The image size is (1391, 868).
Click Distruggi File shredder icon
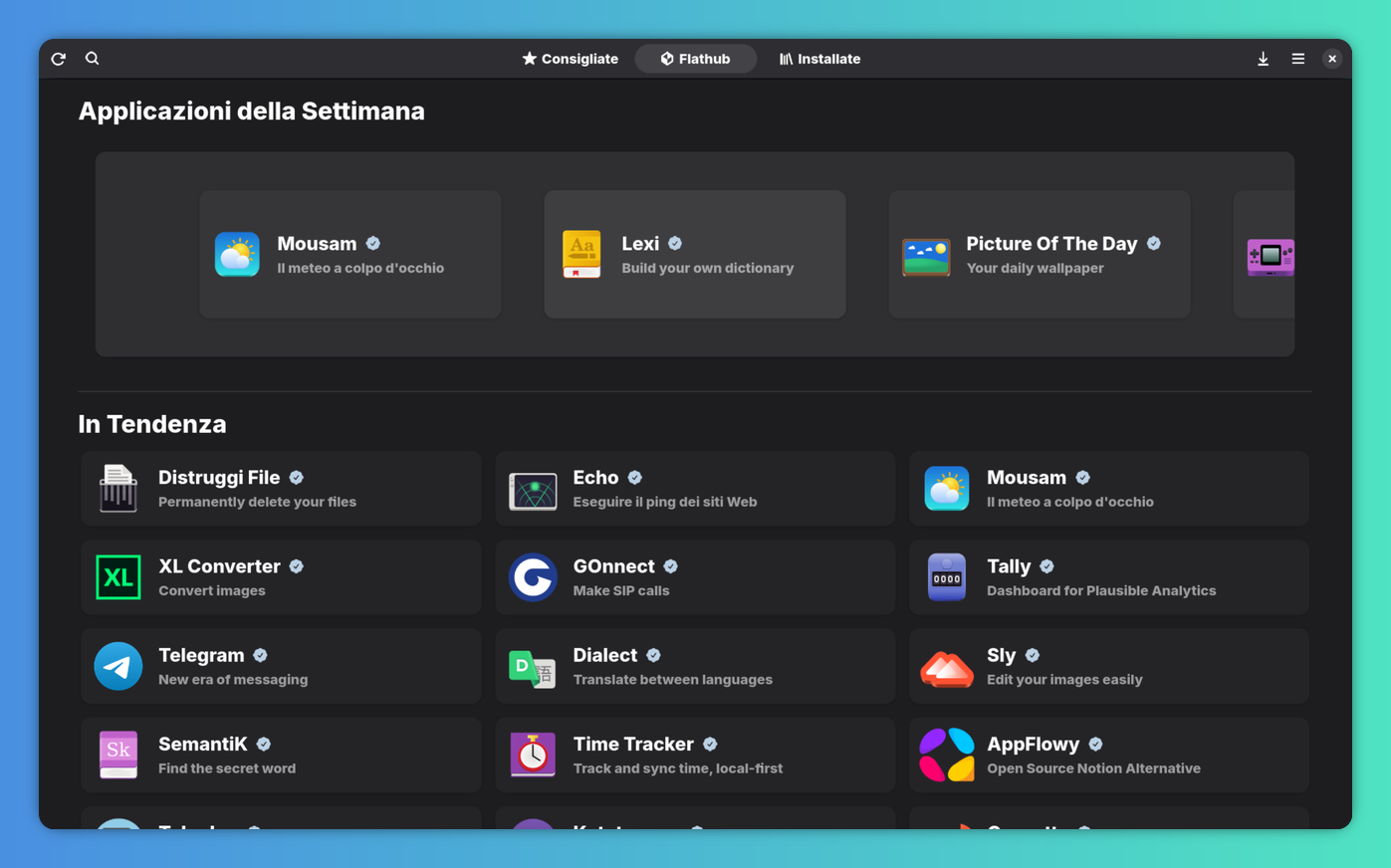click(x=118, y=489)
